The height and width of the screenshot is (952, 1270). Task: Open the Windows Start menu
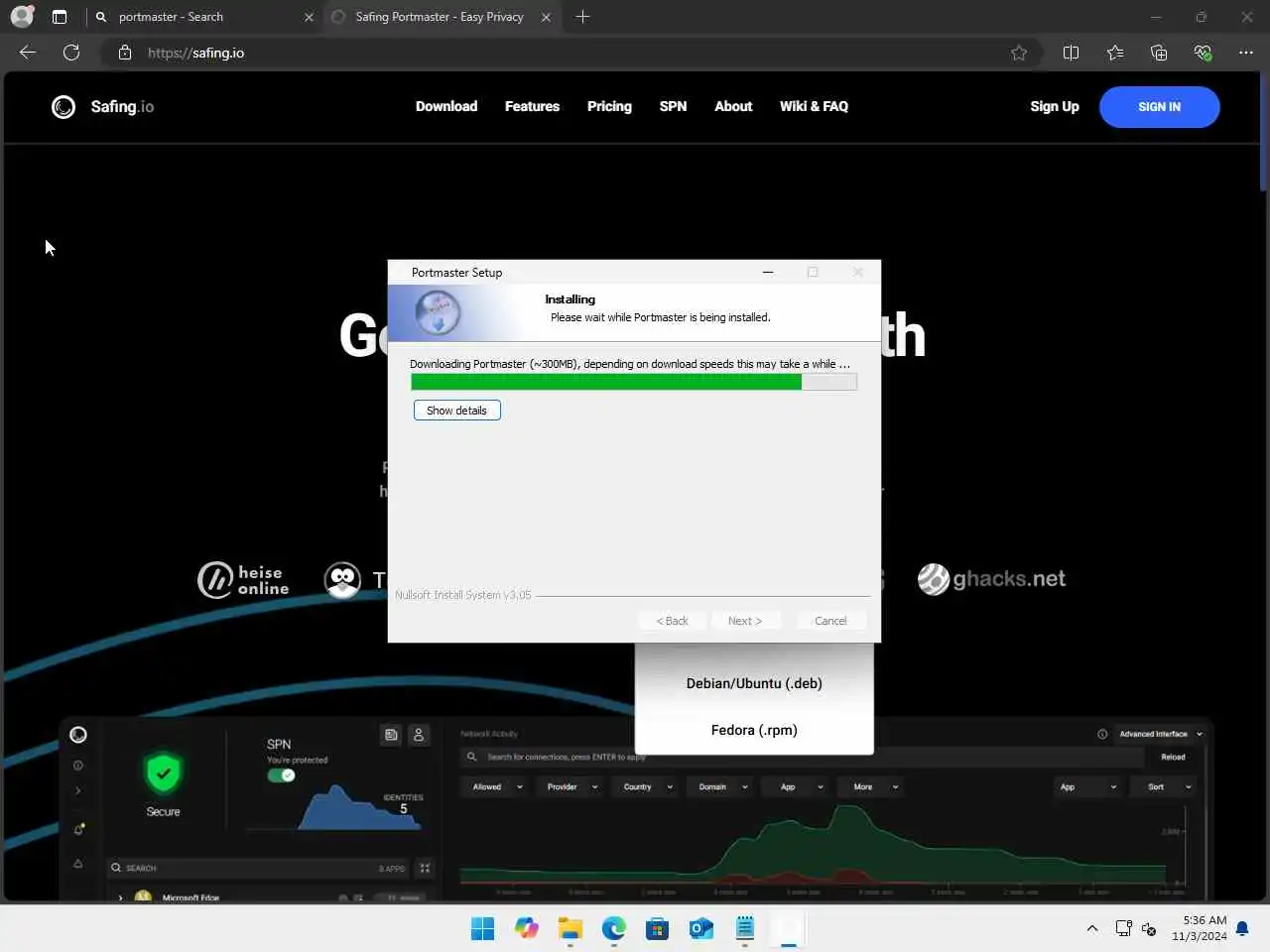(x=483, y=928)
